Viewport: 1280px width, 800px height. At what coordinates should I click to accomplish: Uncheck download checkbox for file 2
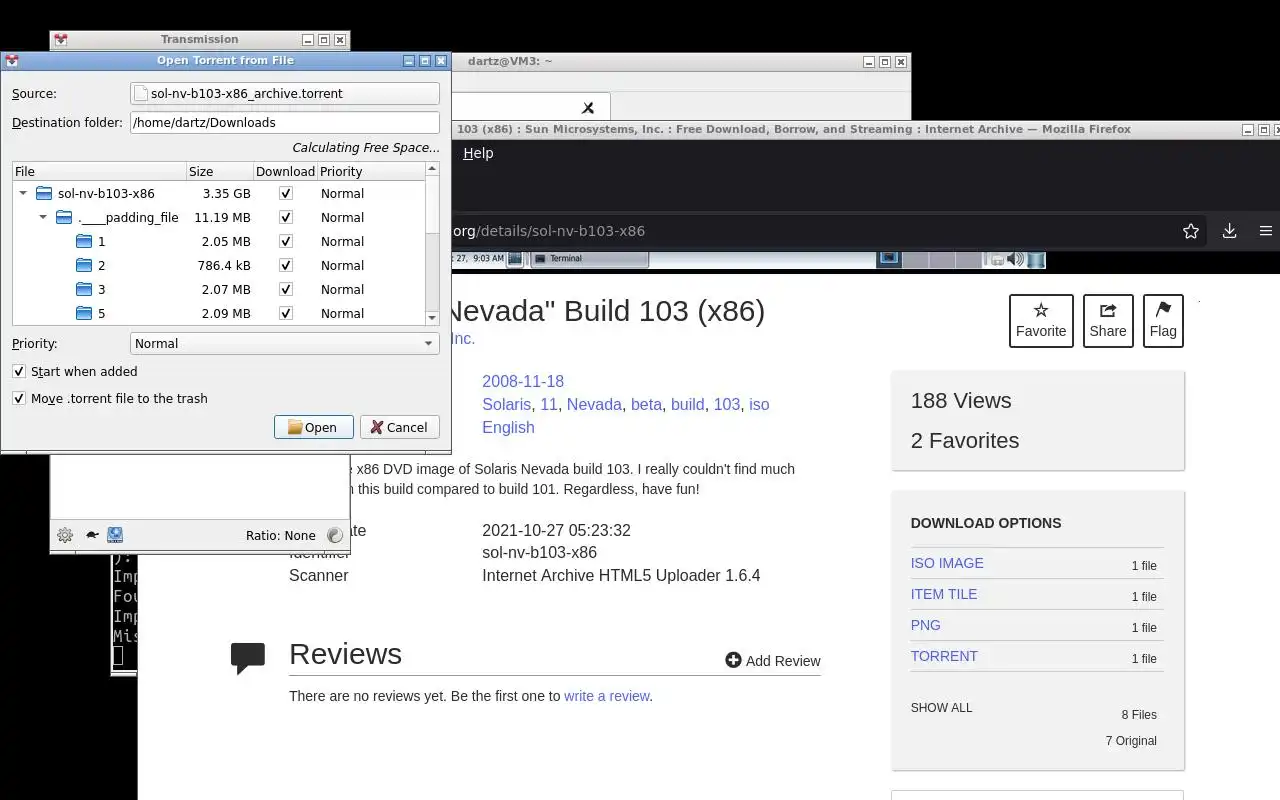(x=286, y=265)
